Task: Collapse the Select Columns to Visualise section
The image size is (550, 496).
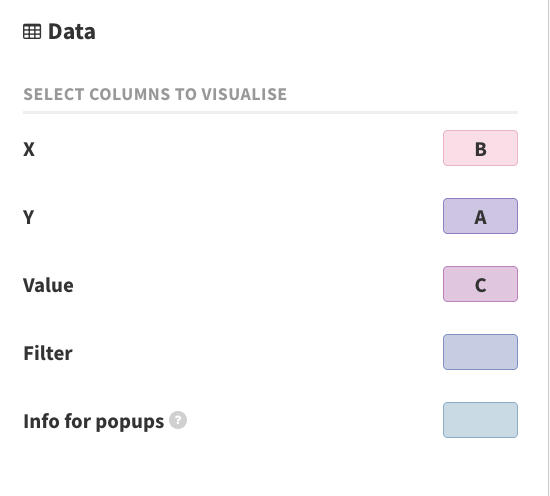Action: point(155,94)
